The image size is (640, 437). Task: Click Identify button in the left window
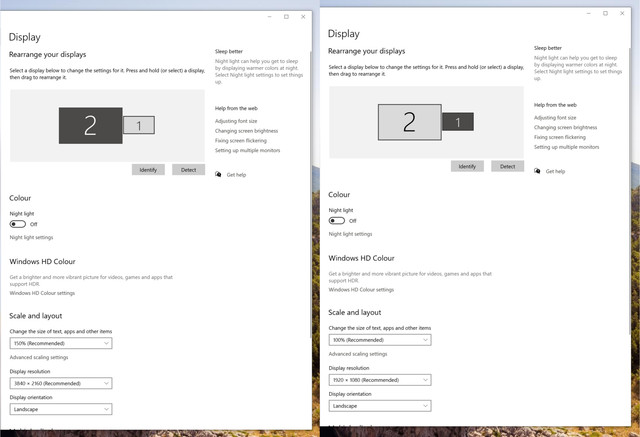coord(148,170)
